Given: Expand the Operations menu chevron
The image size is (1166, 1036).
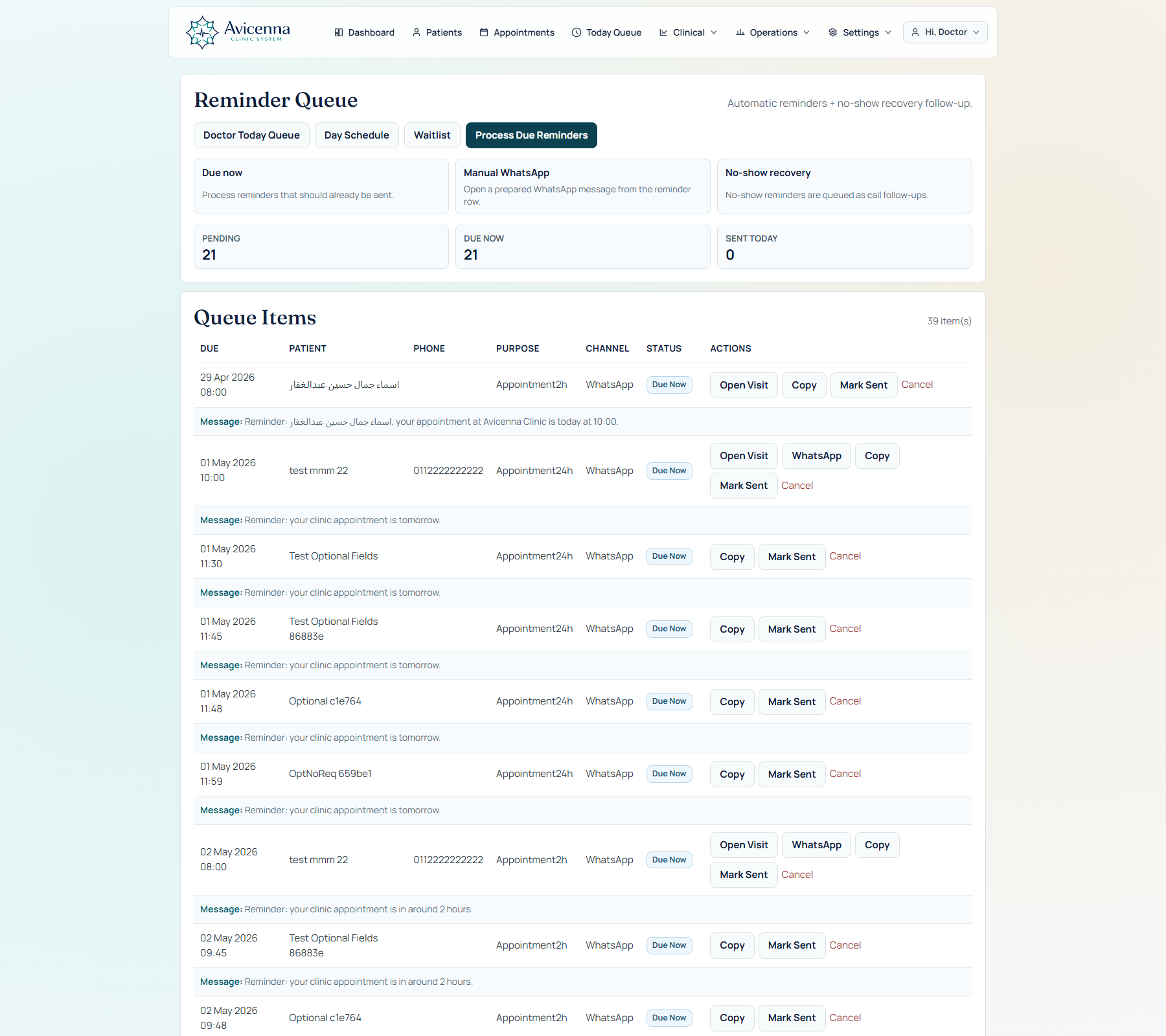Looking at the screenshot, I should pyautogui.click(x=806, y=32).
